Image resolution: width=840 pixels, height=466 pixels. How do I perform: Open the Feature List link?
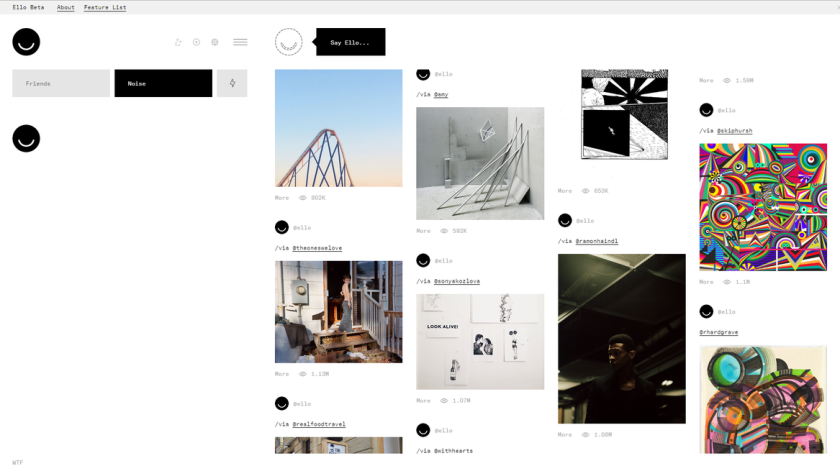(105, 7)
